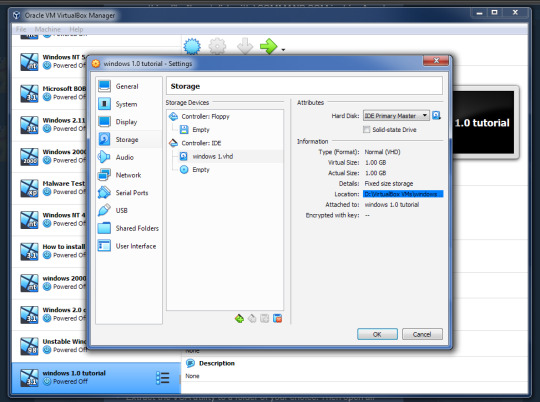Click the remove storage controller icon
This screenshot has height=402, width=540.
click(252, 318)
